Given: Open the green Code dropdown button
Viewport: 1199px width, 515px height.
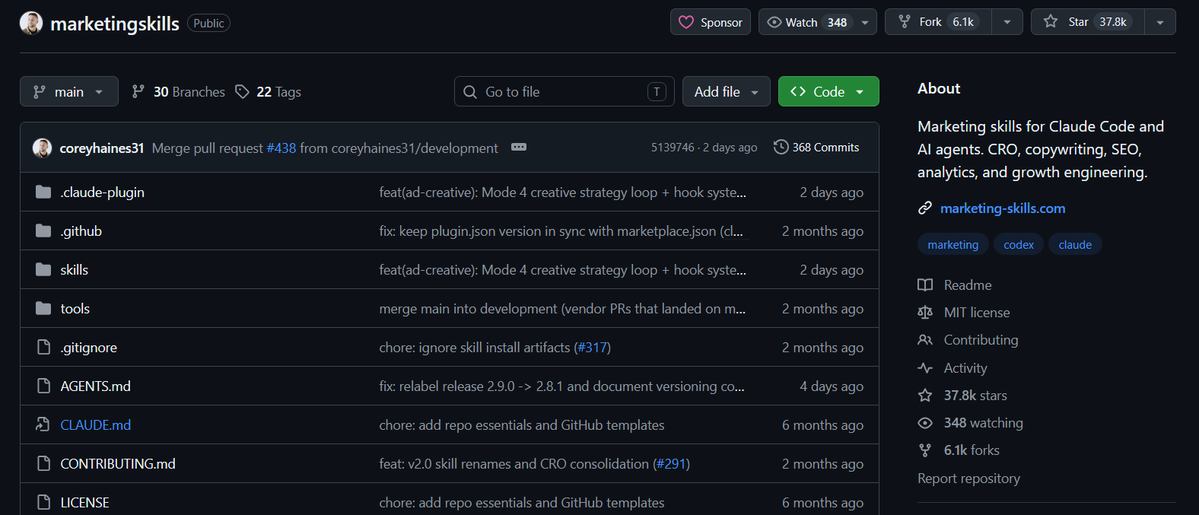Looking at the screenshot, I should click(828, 92).
